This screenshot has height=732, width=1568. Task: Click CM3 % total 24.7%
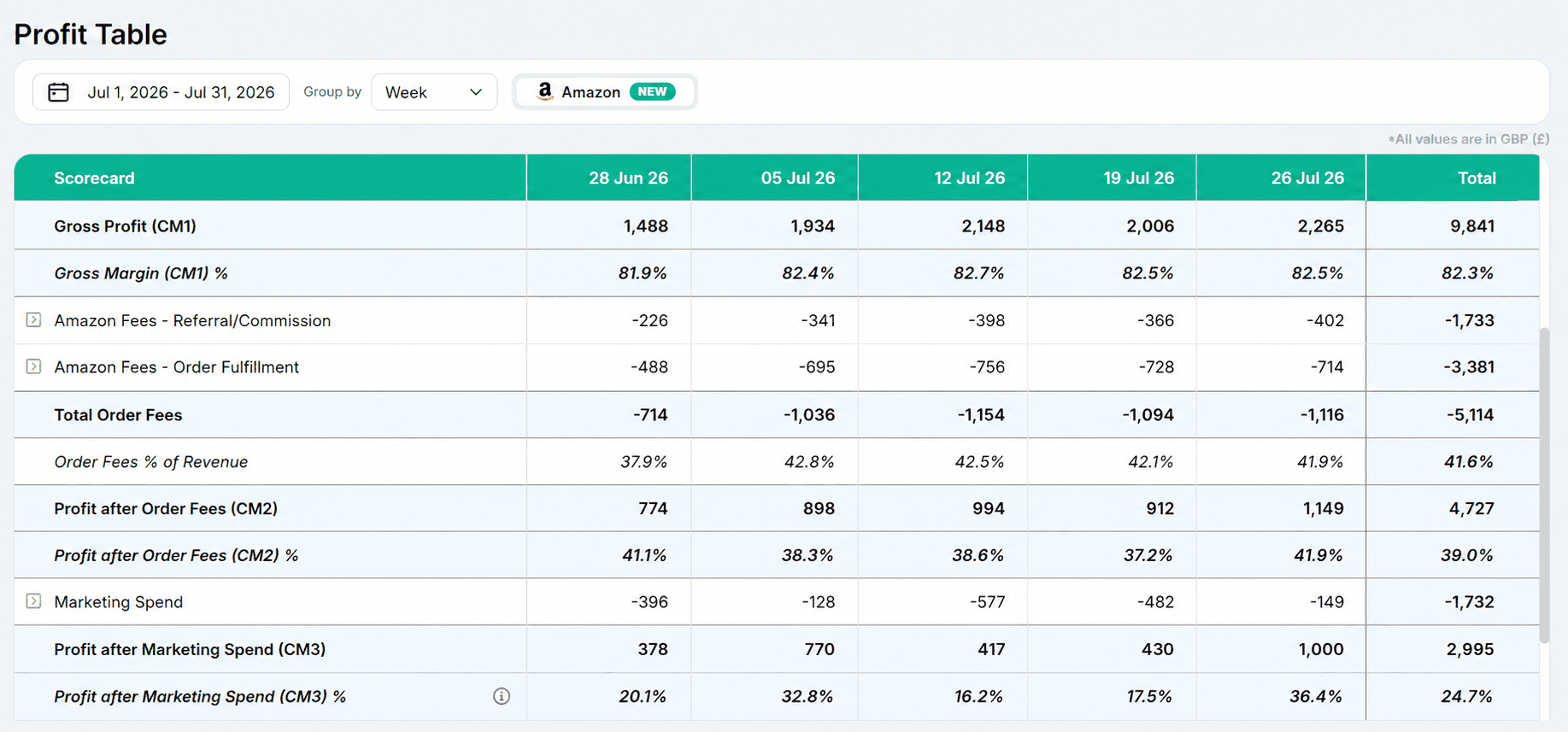tap(1467, 697)
